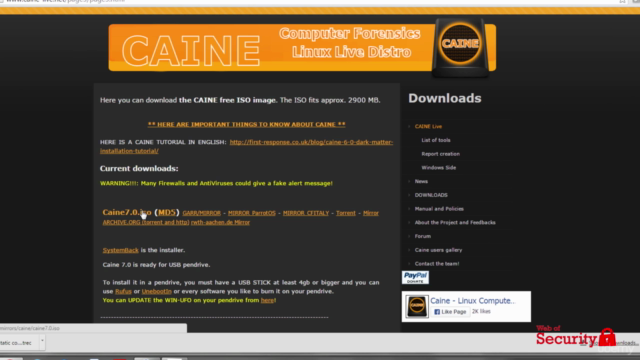Open Report creation sidebar entry
This screenshot has height=360, width=640.
(x=440, y=154)
